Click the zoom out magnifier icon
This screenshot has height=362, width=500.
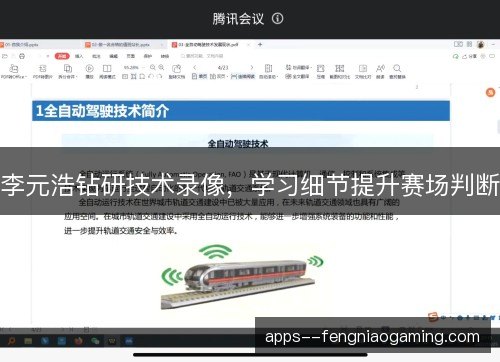click(x=153, y=67)
